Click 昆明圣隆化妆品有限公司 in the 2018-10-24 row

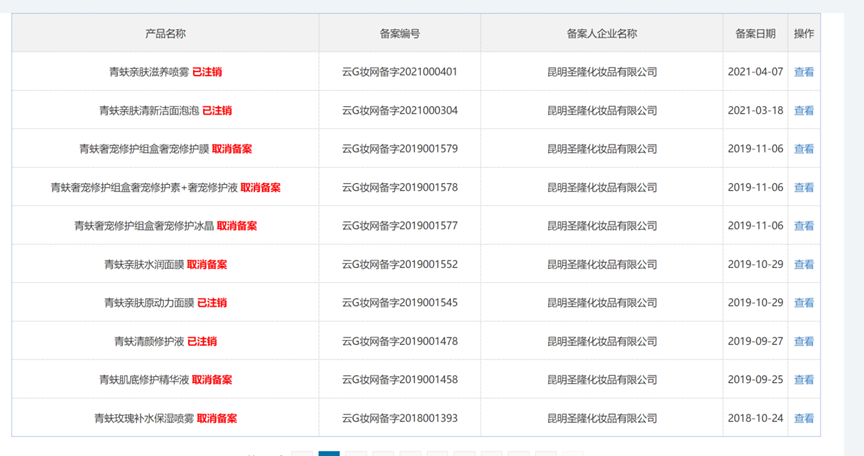[x=602, y=419]
